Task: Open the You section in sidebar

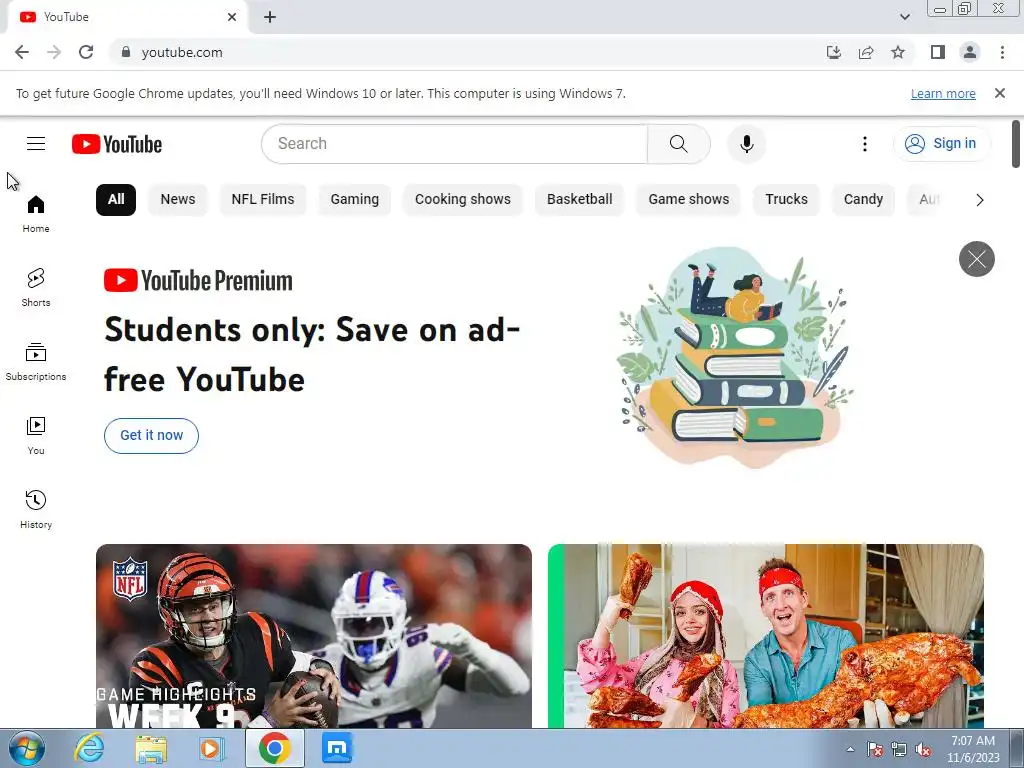Action: [36, 436]
